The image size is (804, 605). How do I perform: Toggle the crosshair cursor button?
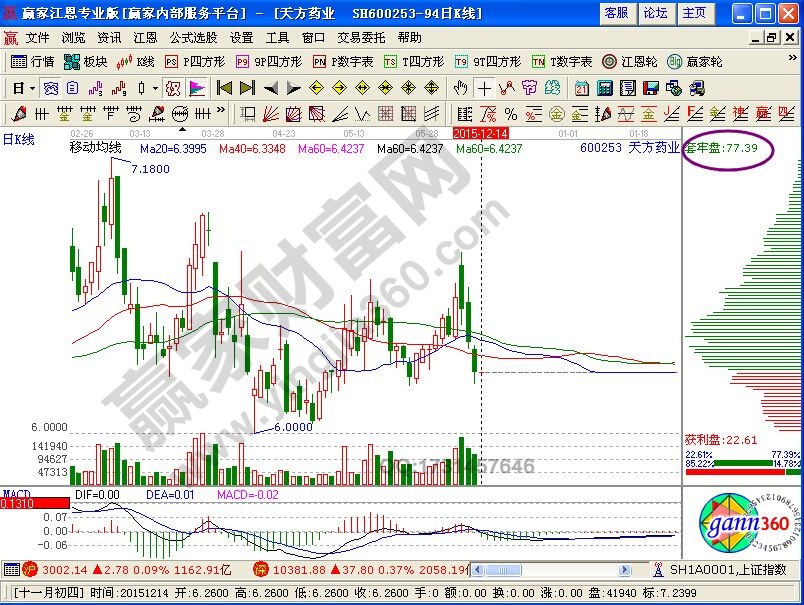[484, 87]
